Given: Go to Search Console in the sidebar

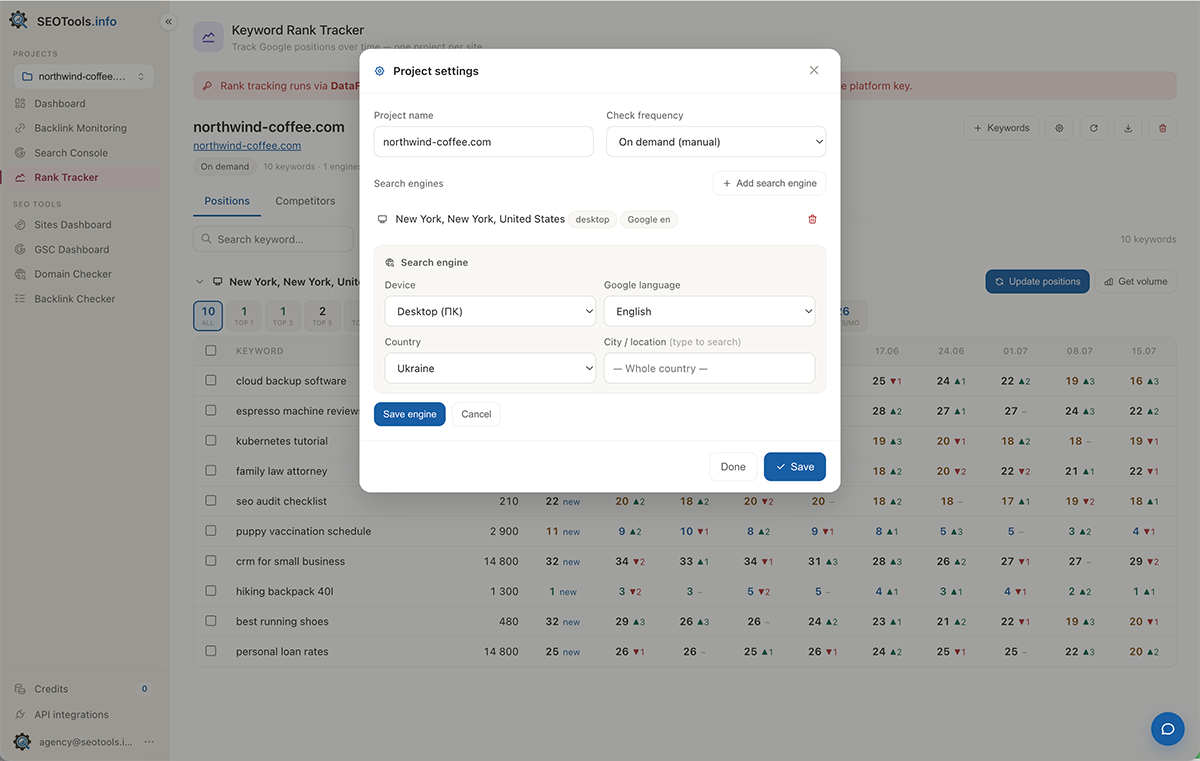Looking at the screenshot, I should coord(70,153).
